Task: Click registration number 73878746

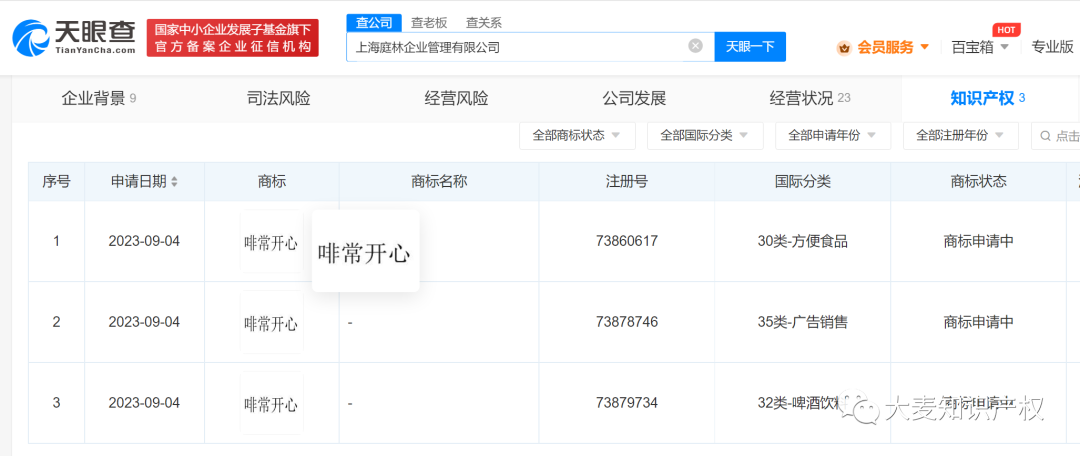Action: [x=627, y=322]
